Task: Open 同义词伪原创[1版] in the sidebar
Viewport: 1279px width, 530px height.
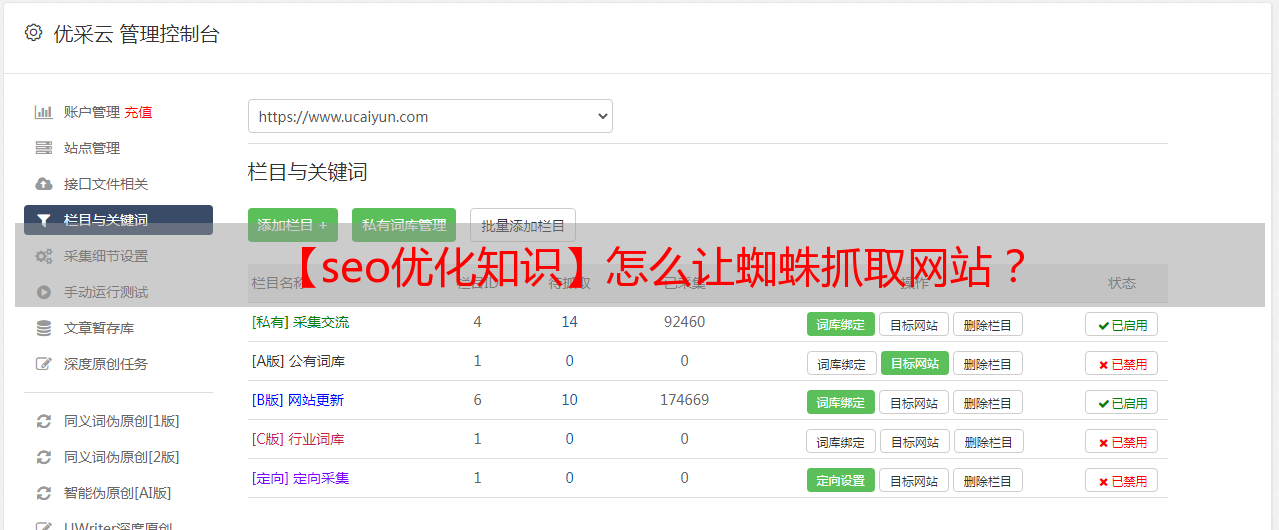Action: click(122, 421)
